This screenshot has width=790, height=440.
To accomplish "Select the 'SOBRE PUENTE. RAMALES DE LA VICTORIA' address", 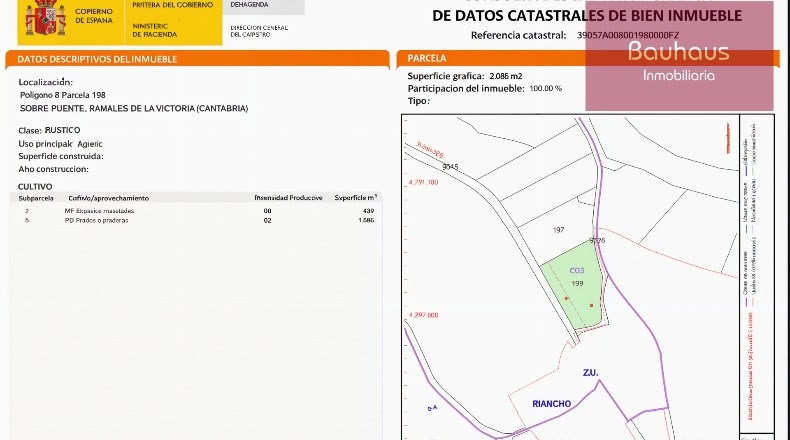I will click(x=134, y=108).
